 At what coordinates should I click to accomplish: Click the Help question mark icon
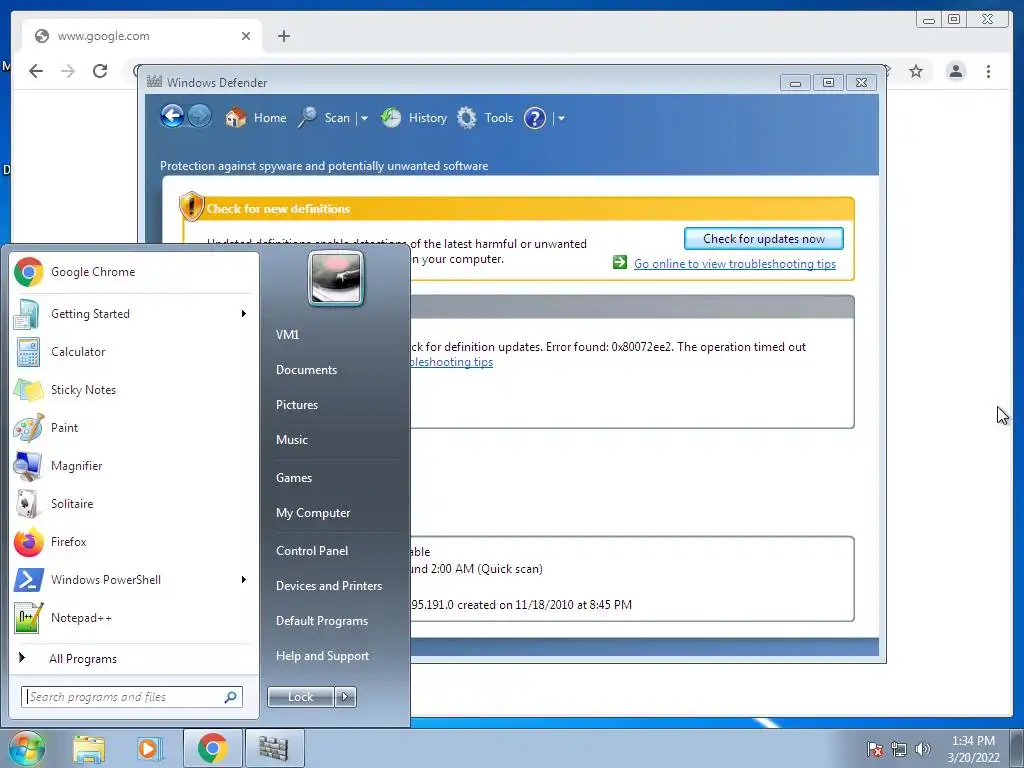(x=535, y=118)
